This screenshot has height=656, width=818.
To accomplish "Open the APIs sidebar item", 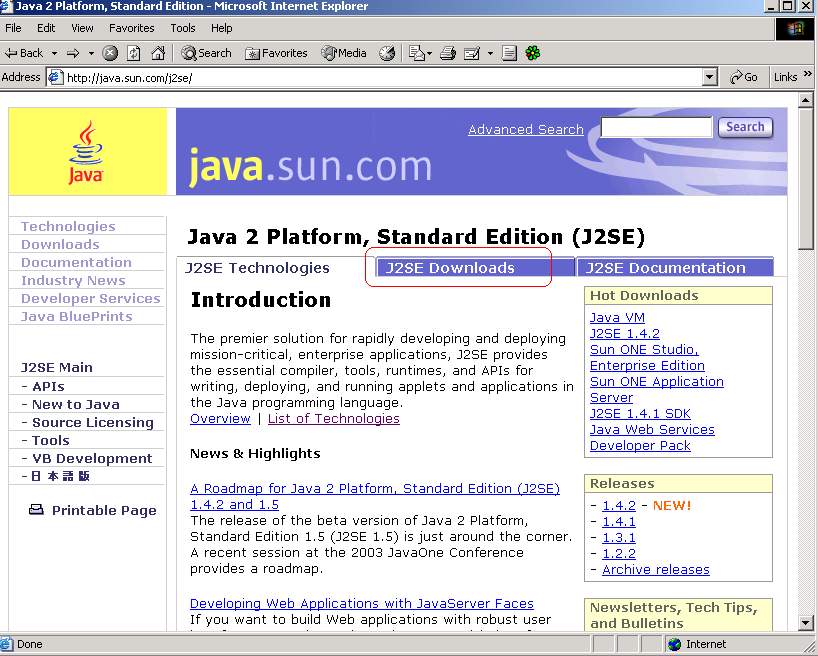I will point(48,387).
